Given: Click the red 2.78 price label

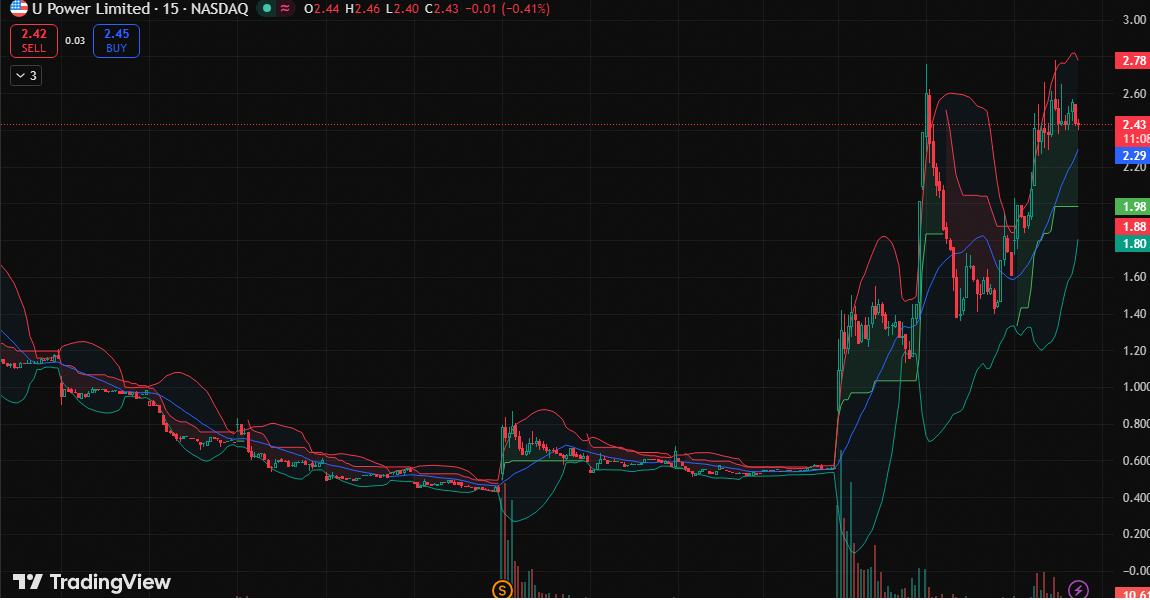Looking at the screenshot, I should 1132,60.
